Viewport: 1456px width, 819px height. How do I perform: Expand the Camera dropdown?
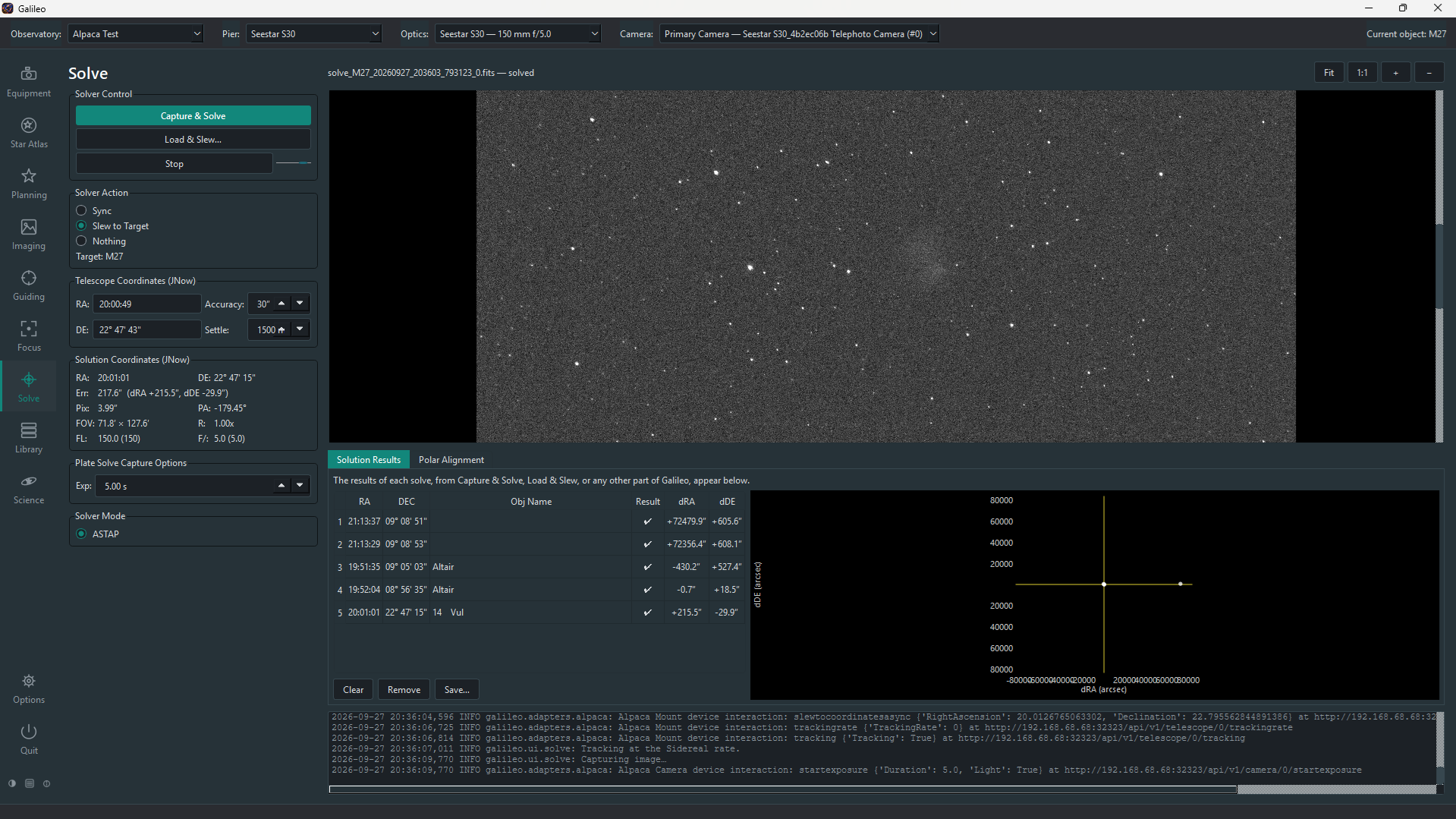click(x=799, y=33)
